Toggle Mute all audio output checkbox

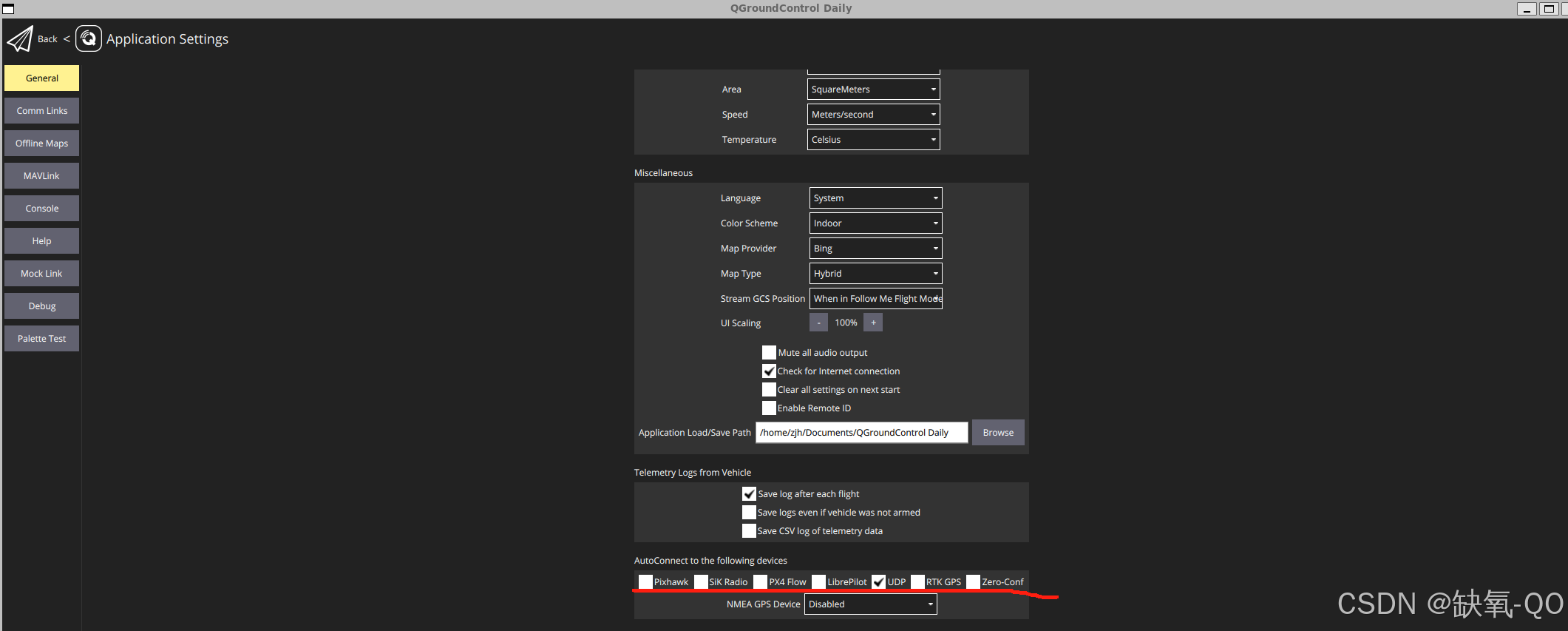tap(769, 353)
